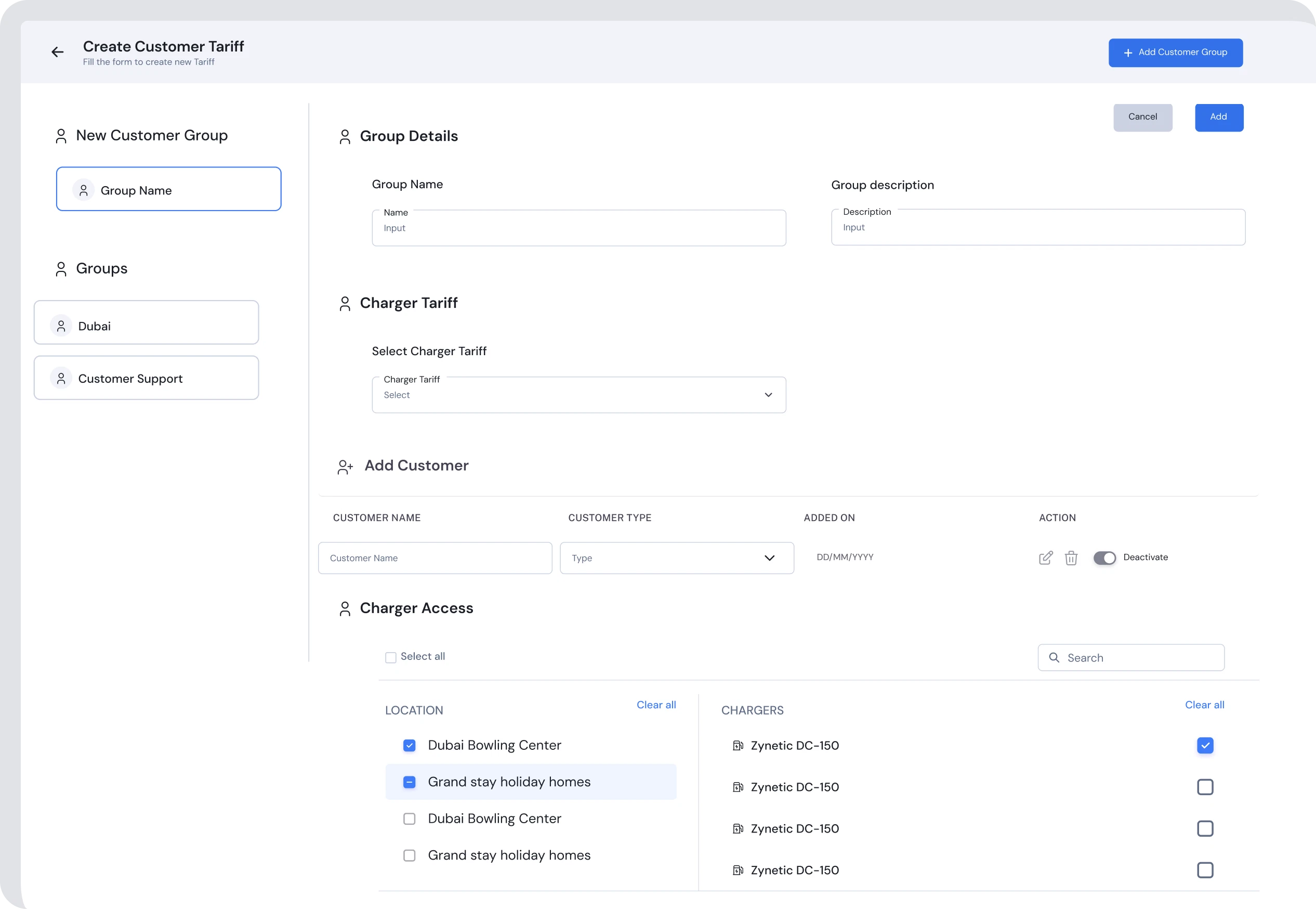This screenshot has height=909, width=1316.
Task: Click the edit pencil icon in Action column
Action: tap(1046, 557)
